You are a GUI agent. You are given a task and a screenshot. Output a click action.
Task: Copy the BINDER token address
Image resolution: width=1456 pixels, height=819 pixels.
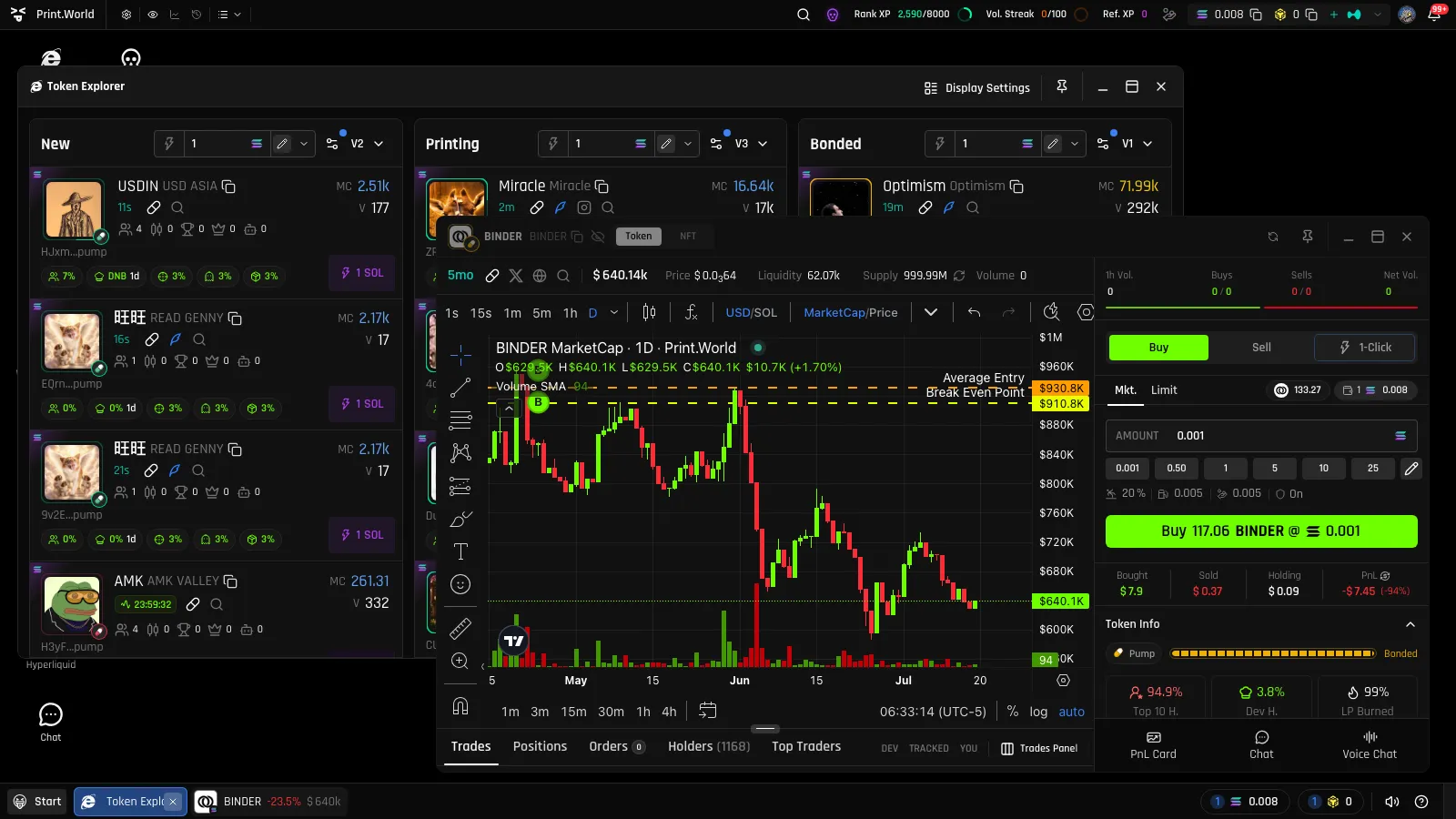577,237
